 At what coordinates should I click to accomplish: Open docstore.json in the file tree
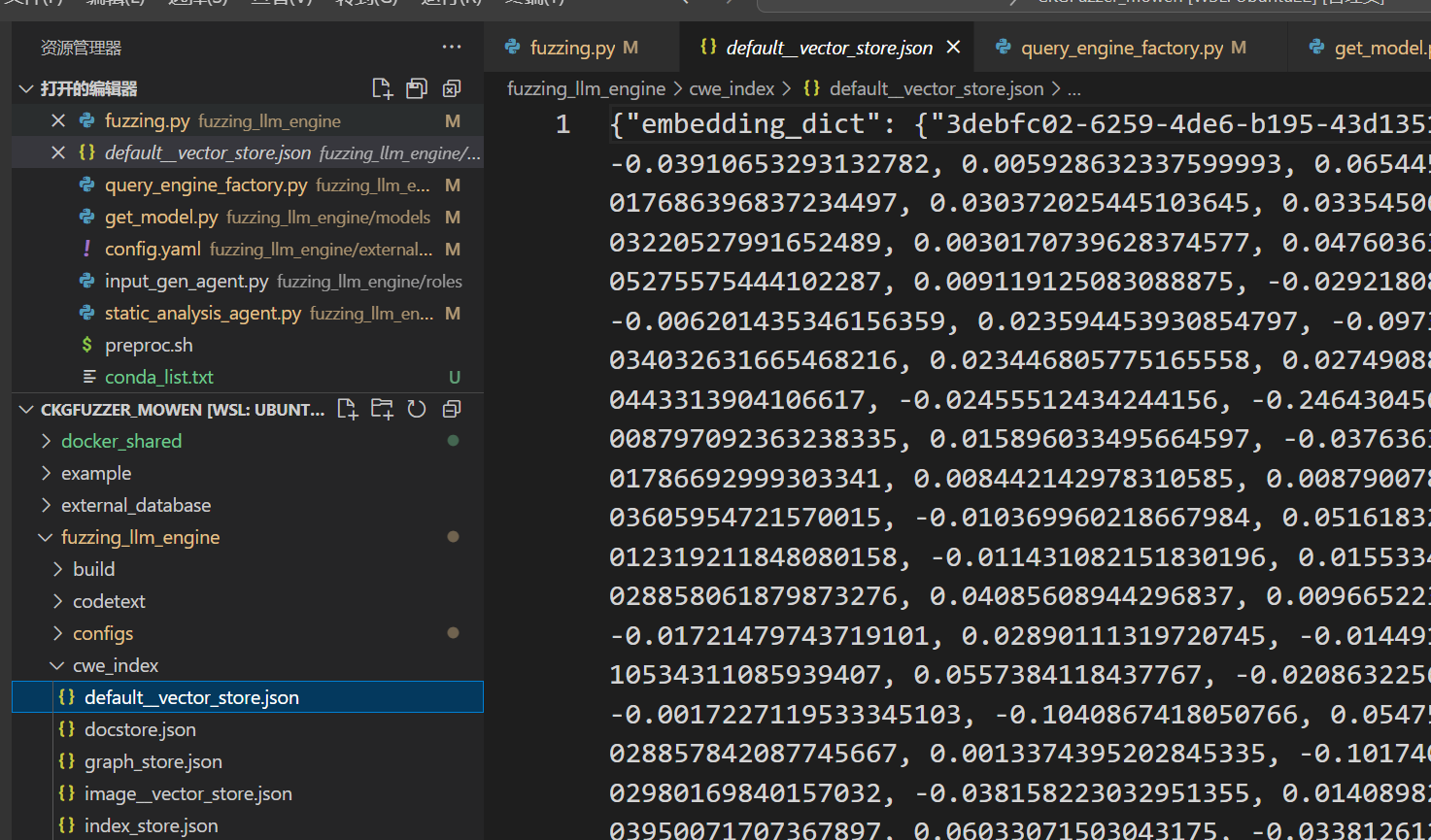(x=140, y=729)
